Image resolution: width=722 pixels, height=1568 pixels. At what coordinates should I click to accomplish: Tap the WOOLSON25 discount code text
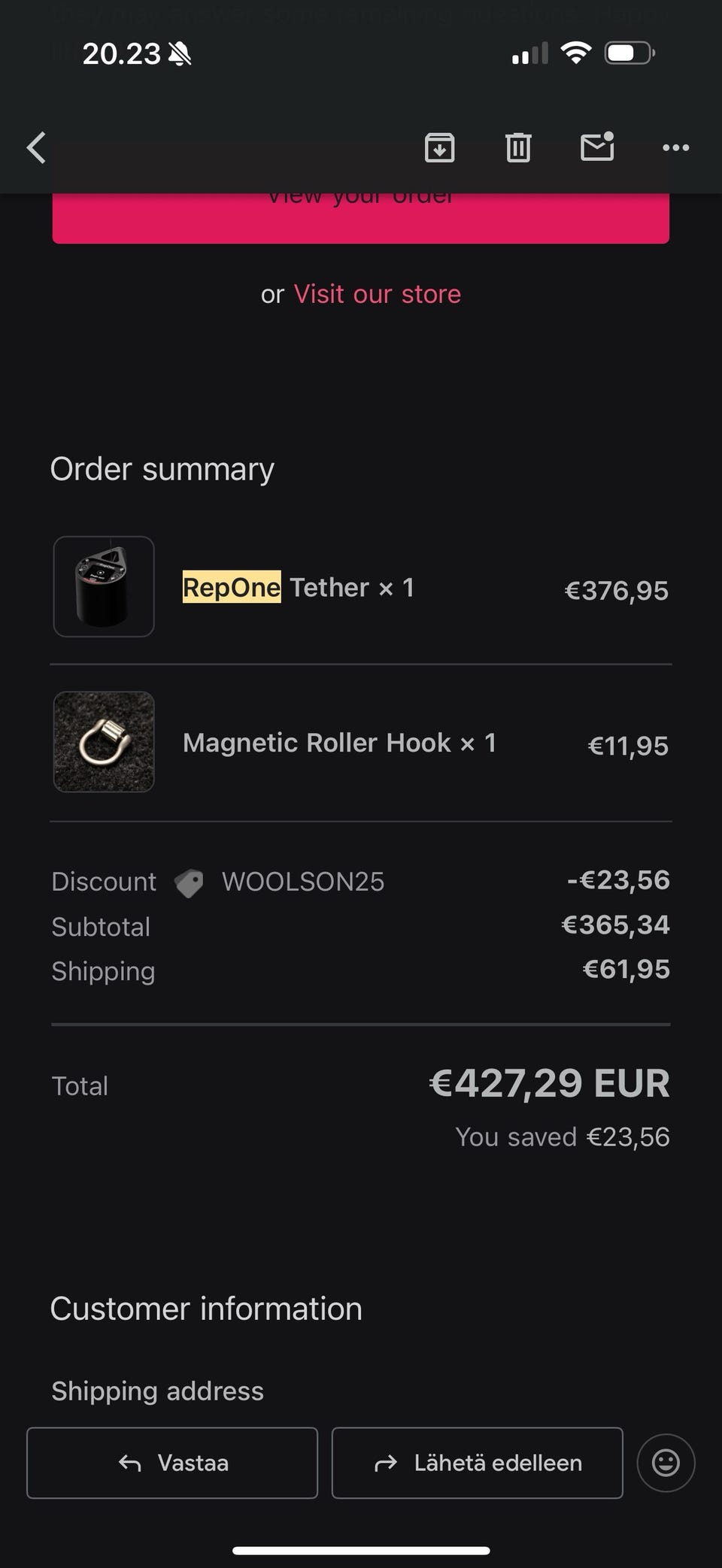(x=303, y=882)
